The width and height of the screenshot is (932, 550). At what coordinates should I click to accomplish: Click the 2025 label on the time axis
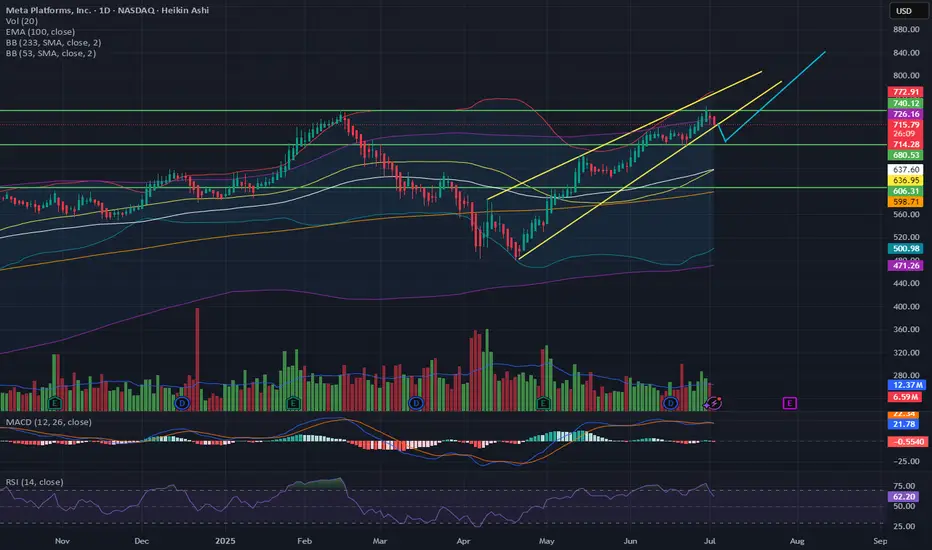pyautogui.click(x=225, y=541)
